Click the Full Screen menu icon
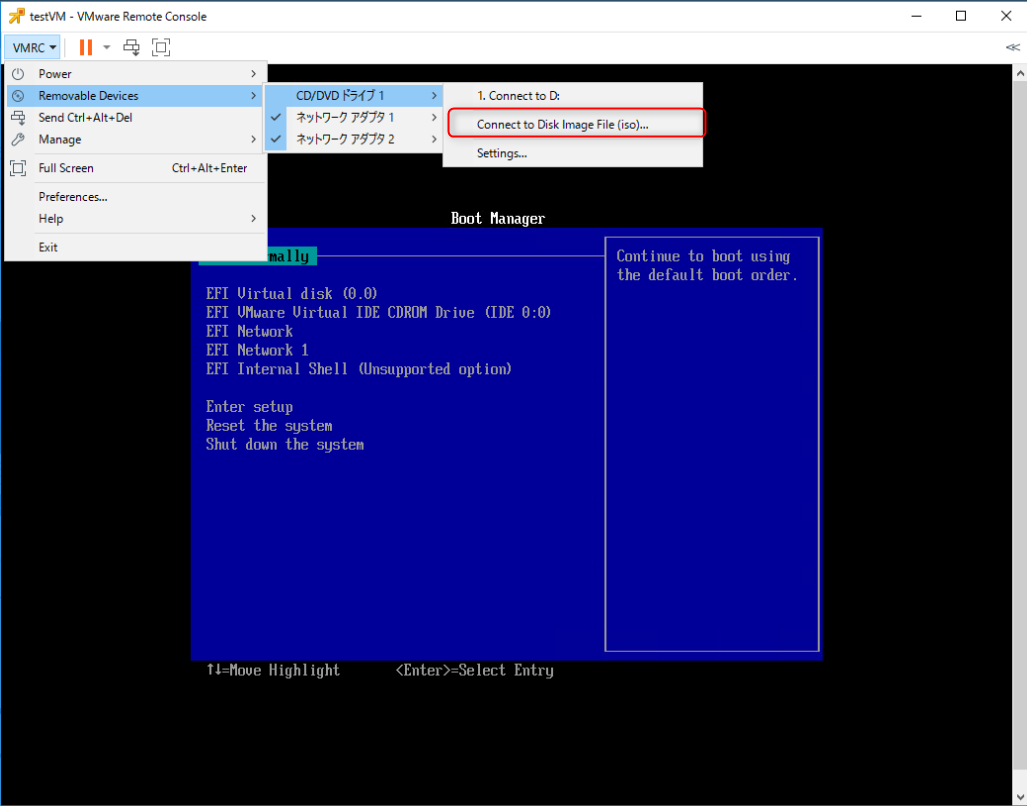 point(18,168)
